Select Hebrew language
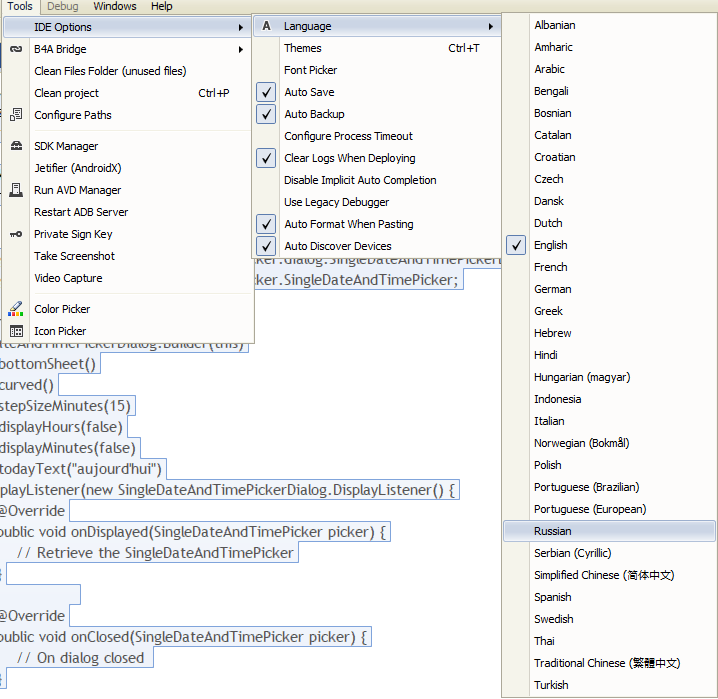 (x=553, y=333)
